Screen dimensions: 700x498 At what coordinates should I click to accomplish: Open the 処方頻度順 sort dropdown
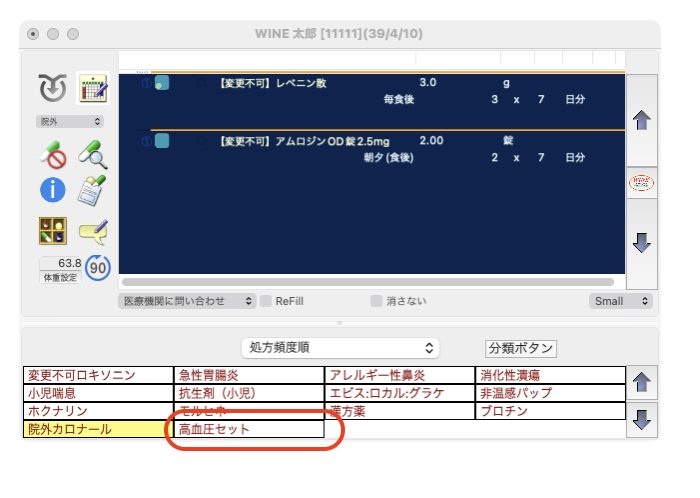coord(340,348)
